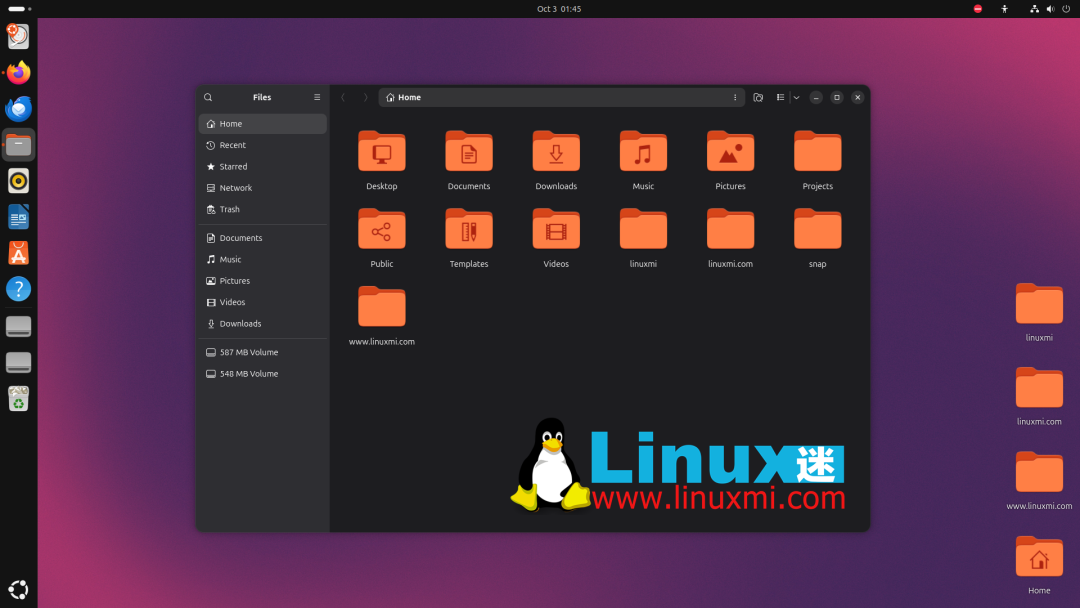Open the Activities workspace indicator
The width and height of the screenshot is (1080, 608).
point(19,9)
